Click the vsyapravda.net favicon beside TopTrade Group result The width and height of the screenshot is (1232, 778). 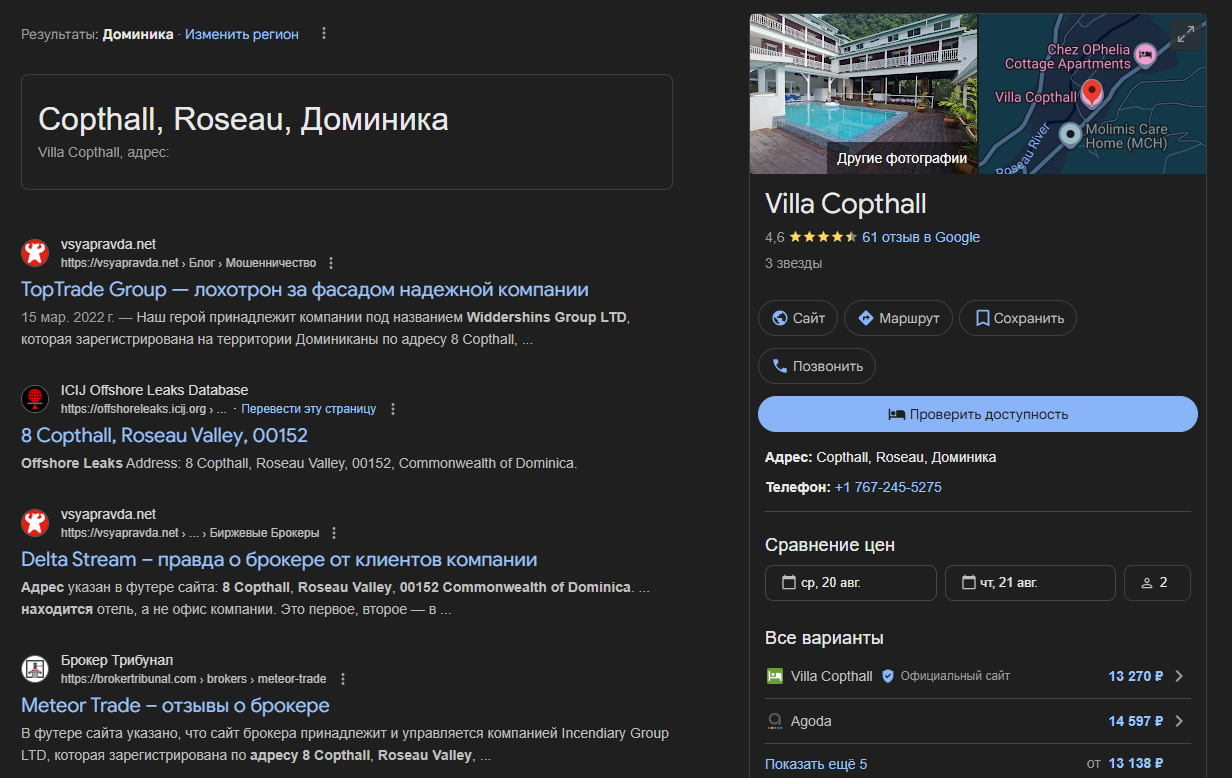(35, 253)
